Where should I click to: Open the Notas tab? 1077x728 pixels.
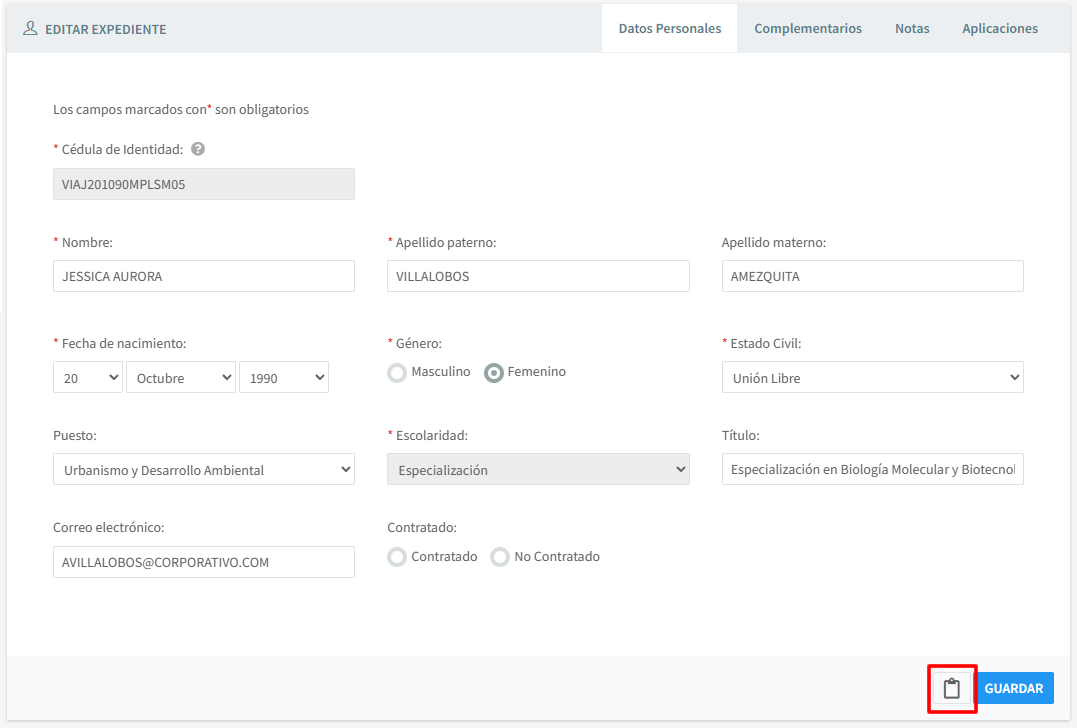coord(912,29)
